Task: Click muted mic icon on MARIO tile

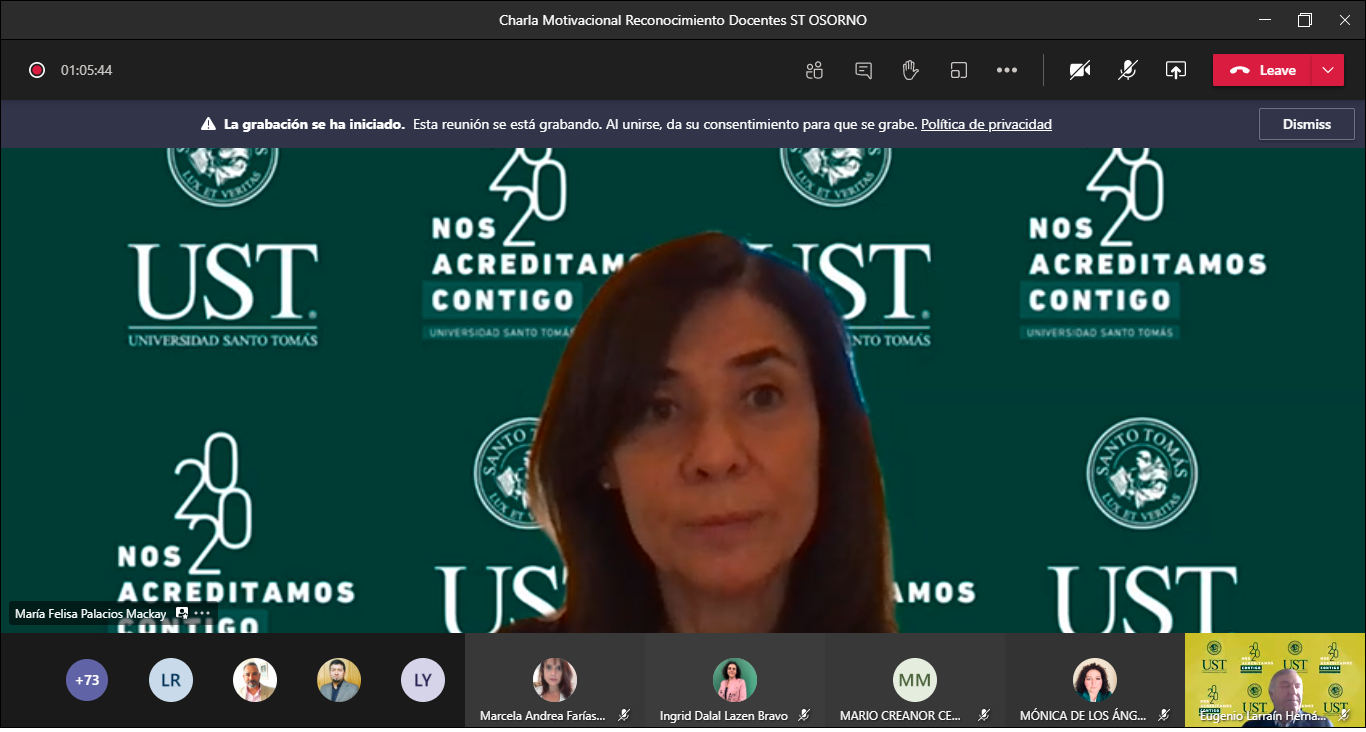Action: click(x=984, y=715)
